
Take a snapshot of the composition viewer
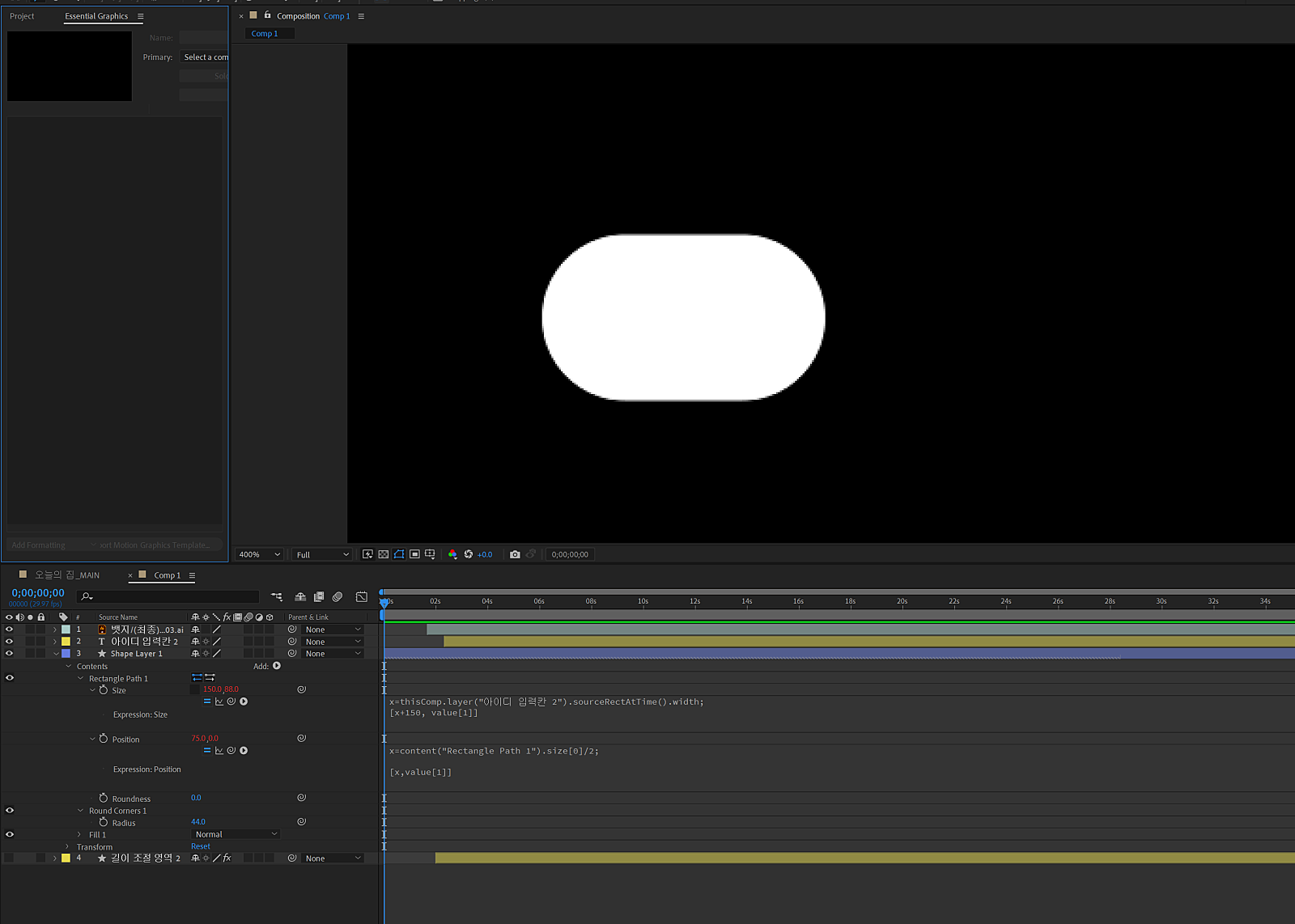click(x=516, y=554)
